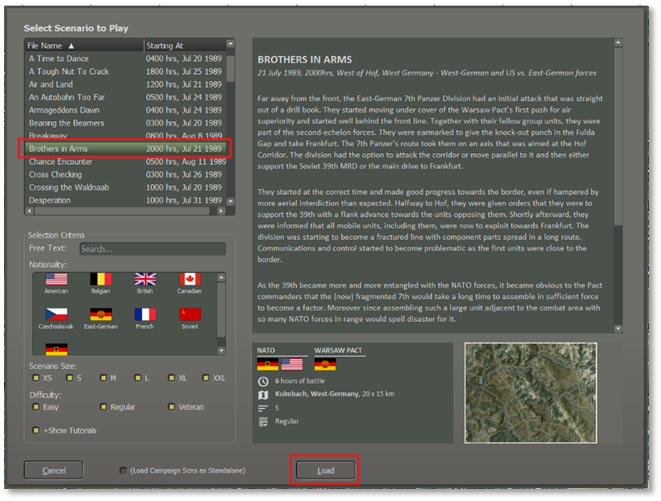Toggle the Veteran difficulty checkbox
The height and width of the screenshot is (501, 661).
tap(171, 407)
